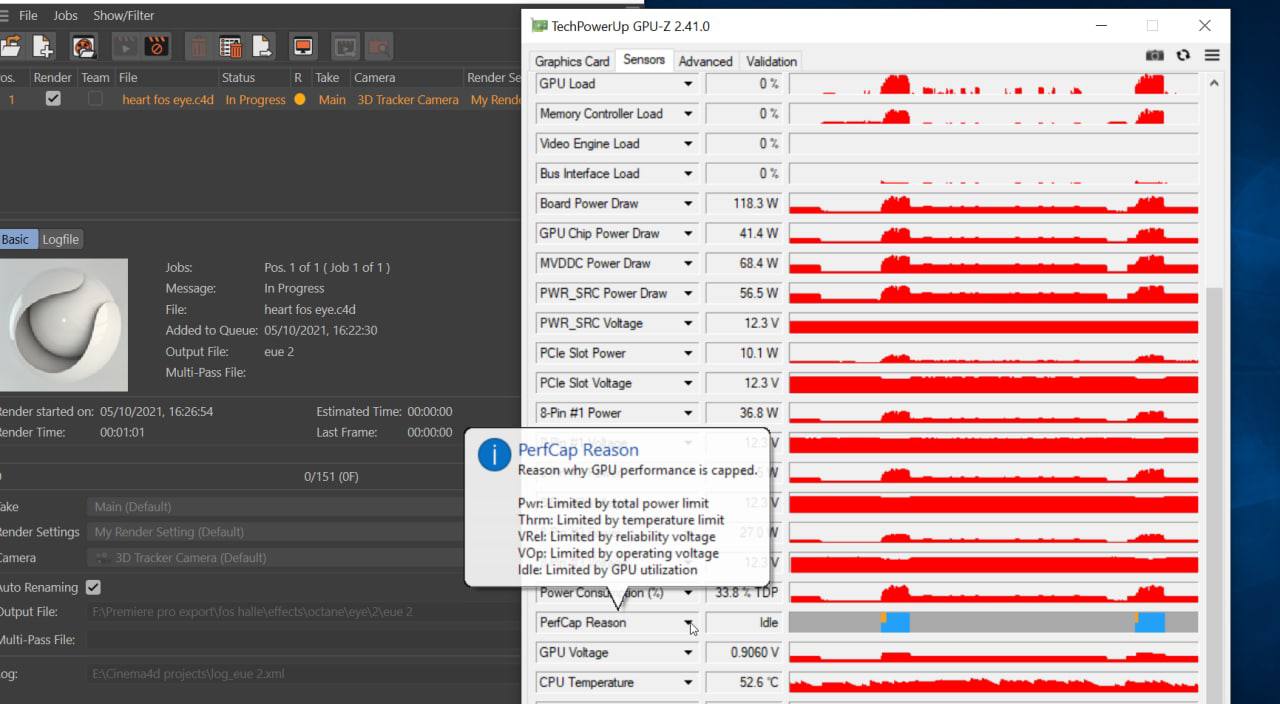This screenshot has height=704, width=1280.
Task: Open the File menu in Render Queue
Action: [28, 16]
